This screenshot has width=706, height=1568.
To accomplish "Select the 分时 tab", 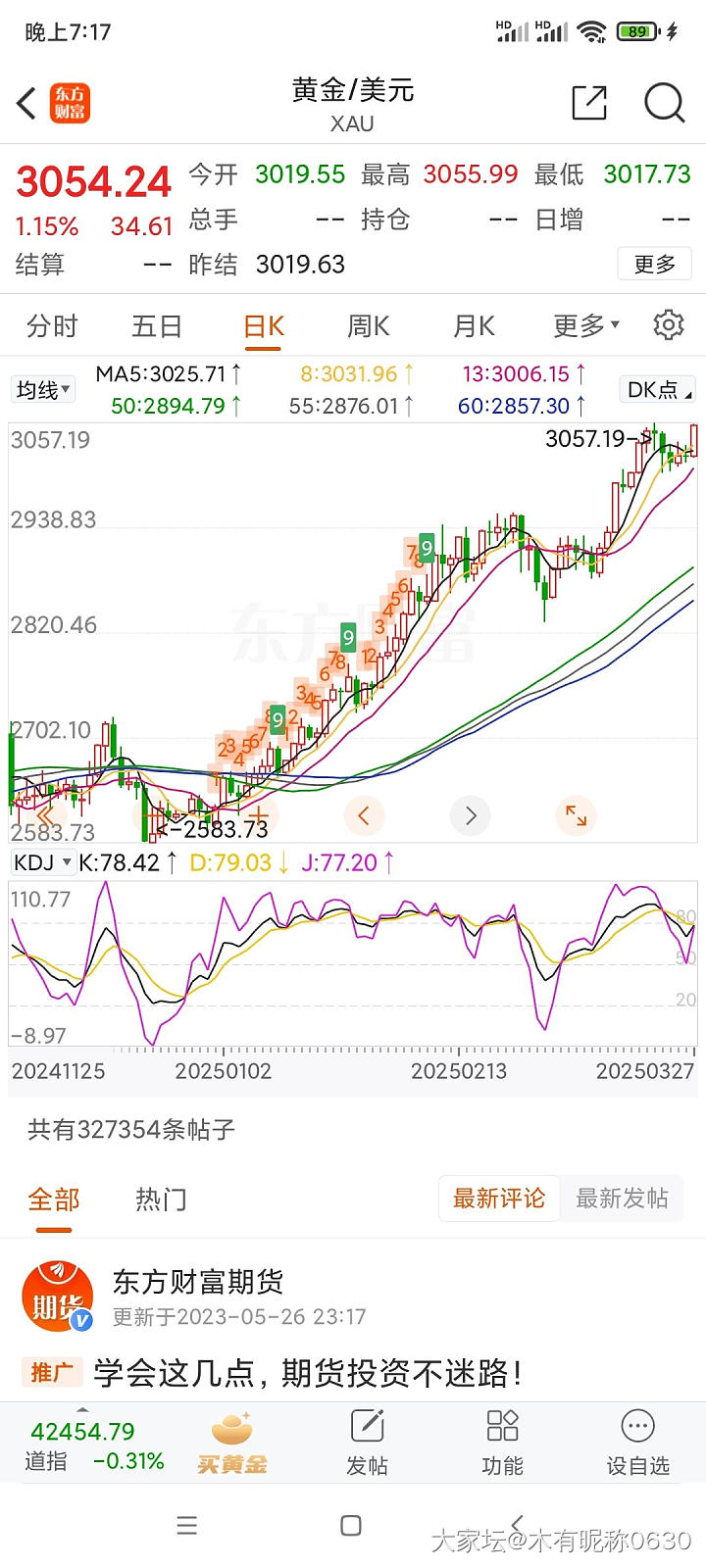I will click(52, 325).
